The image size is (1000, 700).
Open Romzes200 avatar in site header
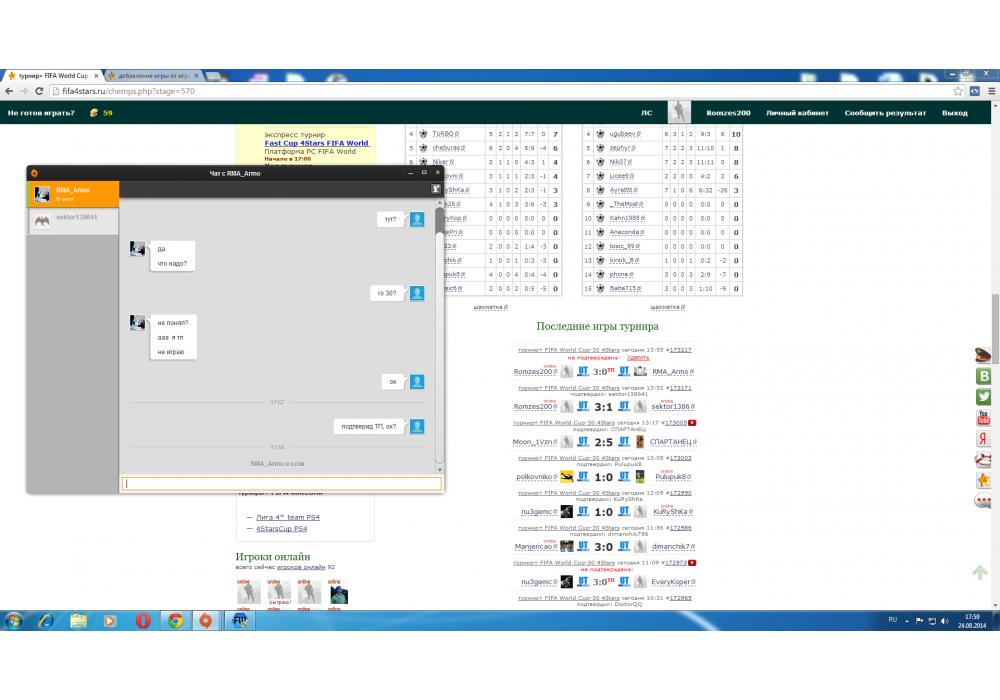[679, 112]
